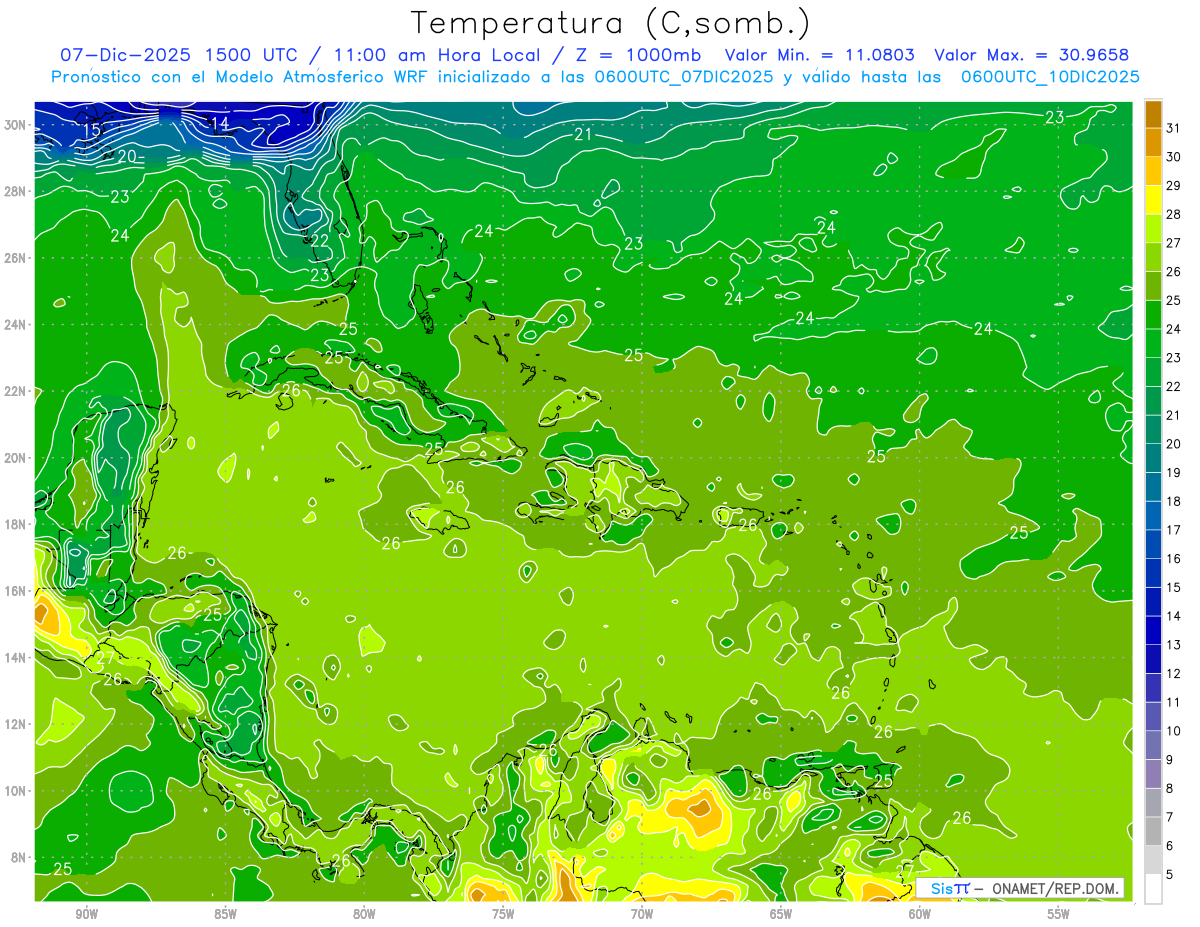1200x927 pixels.
Task: Click the 14N latitude axis label
Action: tap(16, 657)
